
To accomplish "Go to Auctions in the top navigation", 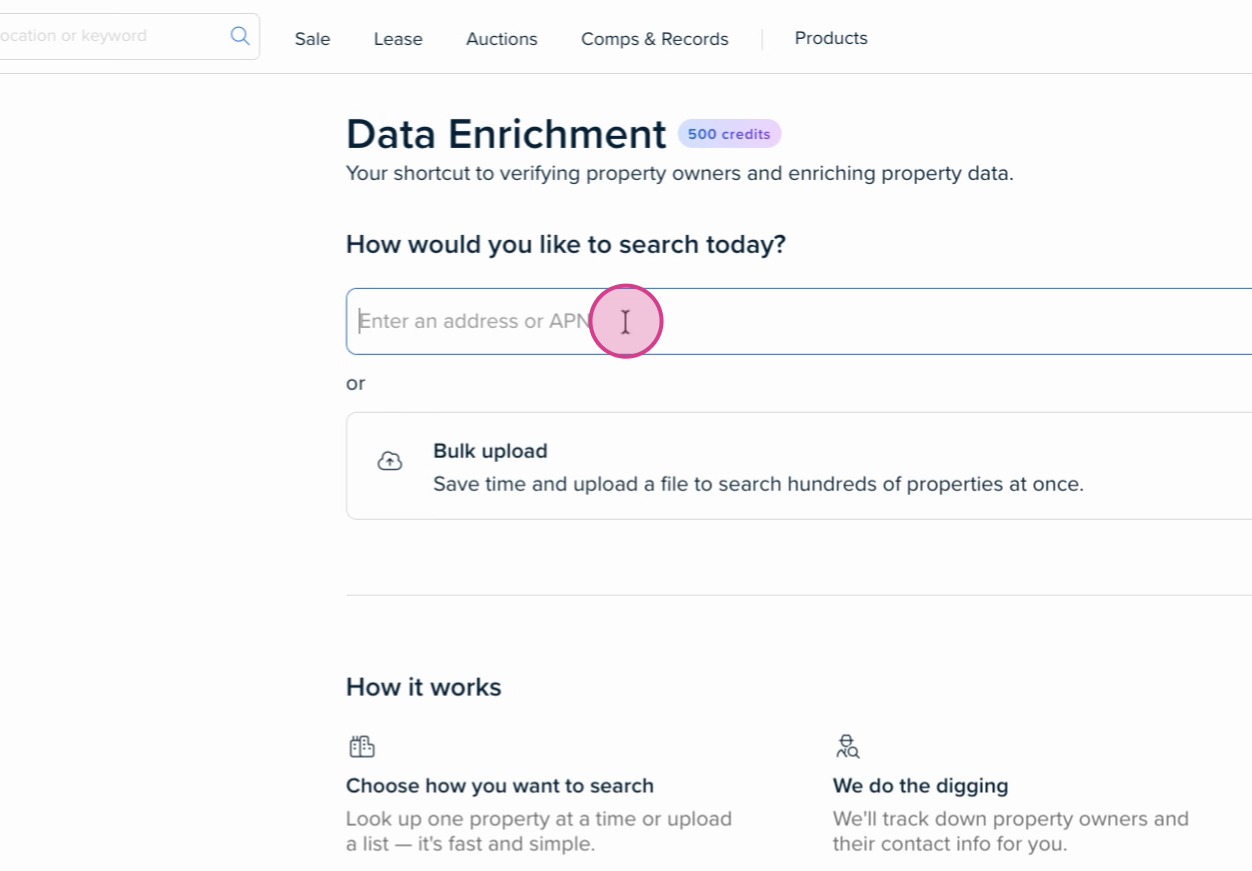I will tap(501, 39).
